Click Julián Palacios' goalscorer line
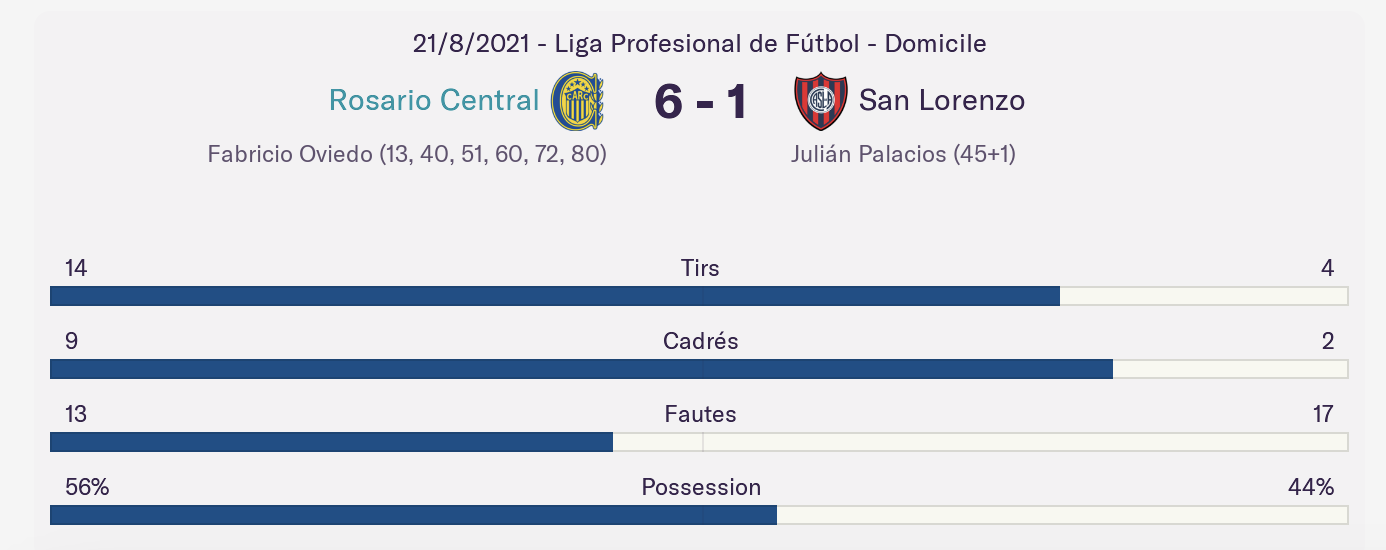Screen dimensions: 1386x550 903,154
